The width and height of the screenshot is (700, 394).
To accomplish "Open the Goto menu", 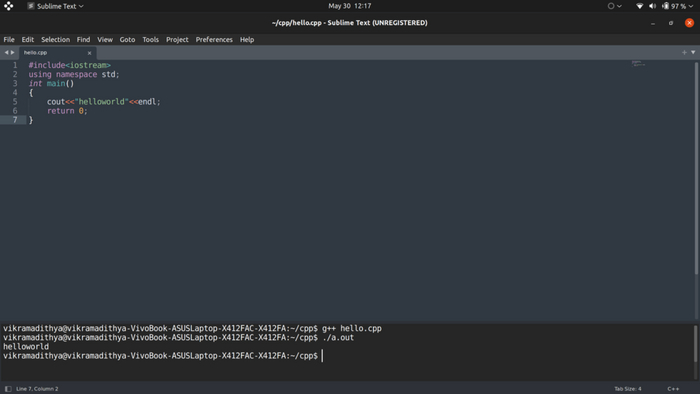I will [x=127, y=39].
